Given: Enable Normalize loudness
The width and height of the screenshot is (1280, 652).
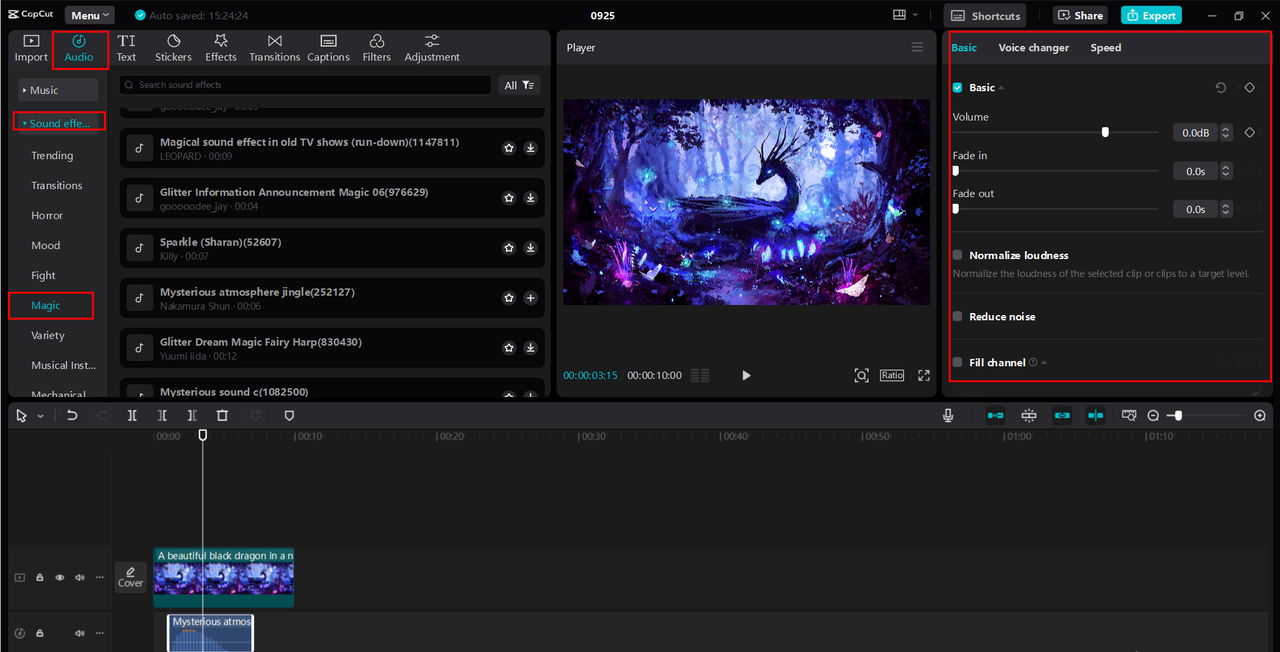Looking at the screenshot, I should click(957, 255).
